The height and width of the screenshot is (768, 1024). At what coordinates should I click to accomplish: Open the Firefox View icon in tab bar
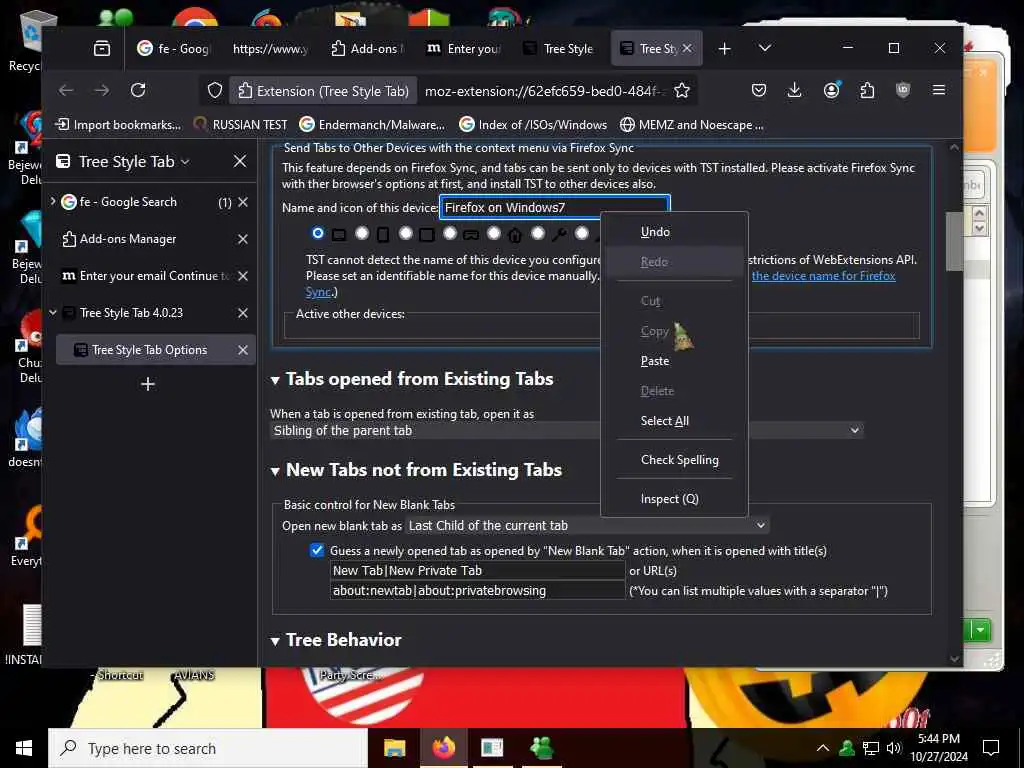[x=102, y=48]
